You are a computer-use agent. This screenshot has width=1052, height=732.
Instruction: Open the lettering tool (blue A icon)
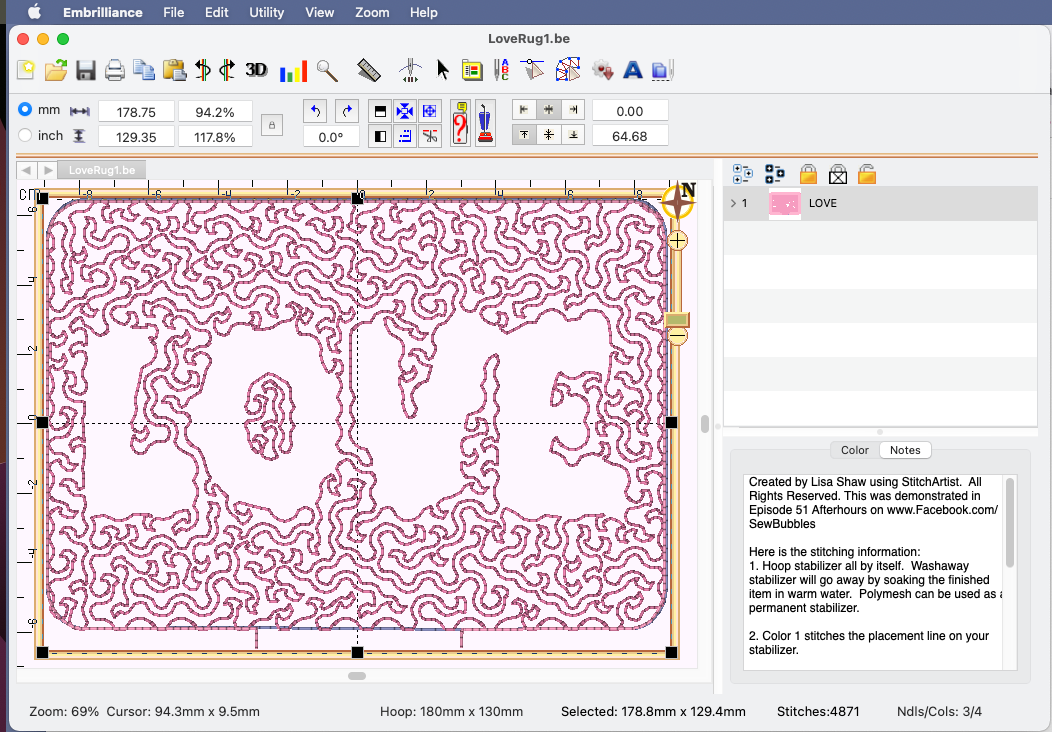pyautogui.click(x=632, y=70)
